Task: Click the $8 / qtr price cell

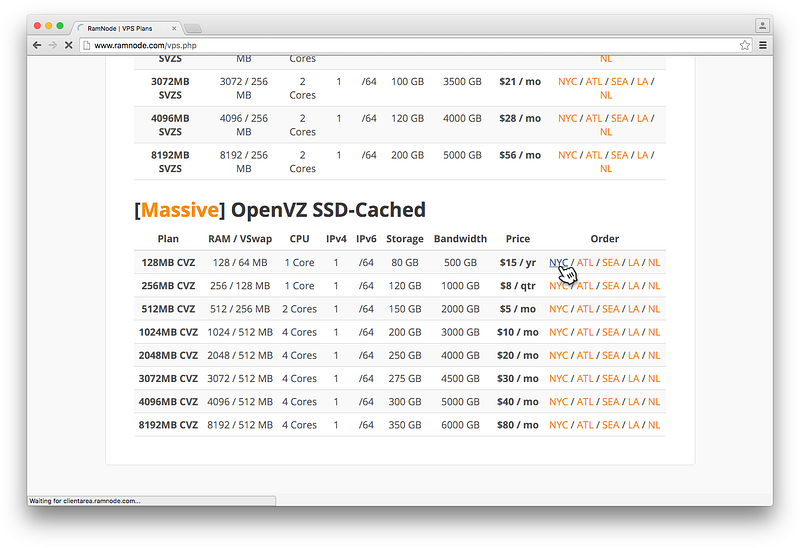Action: point(517,286)
